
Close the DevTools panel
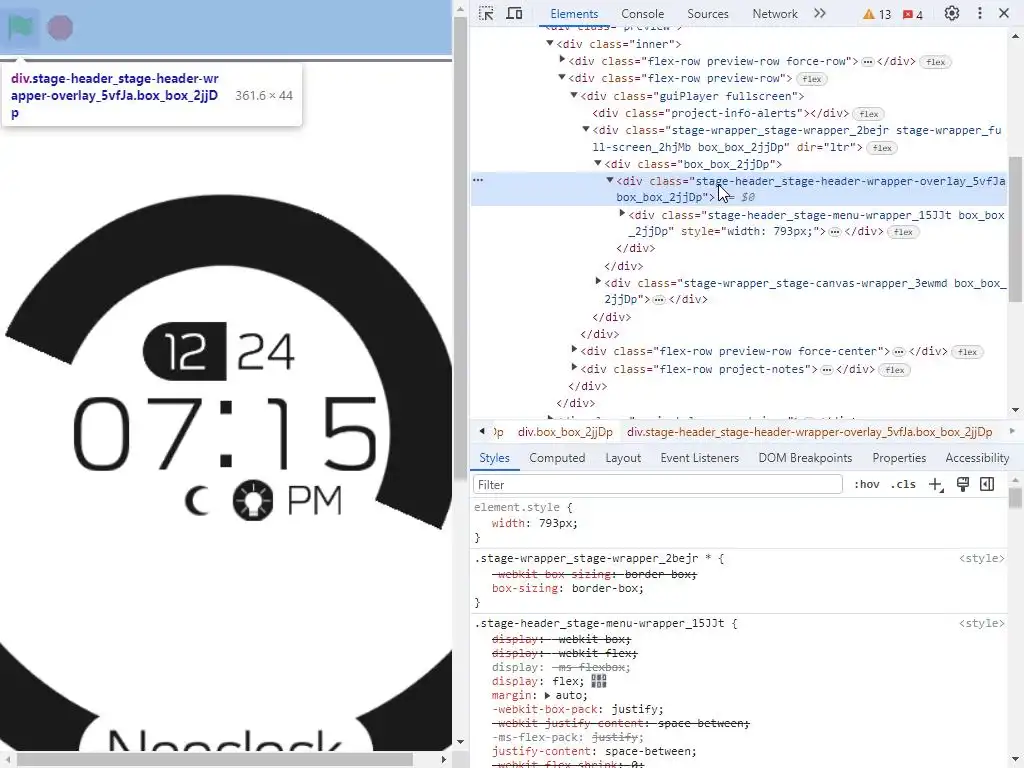[1004, 13]
